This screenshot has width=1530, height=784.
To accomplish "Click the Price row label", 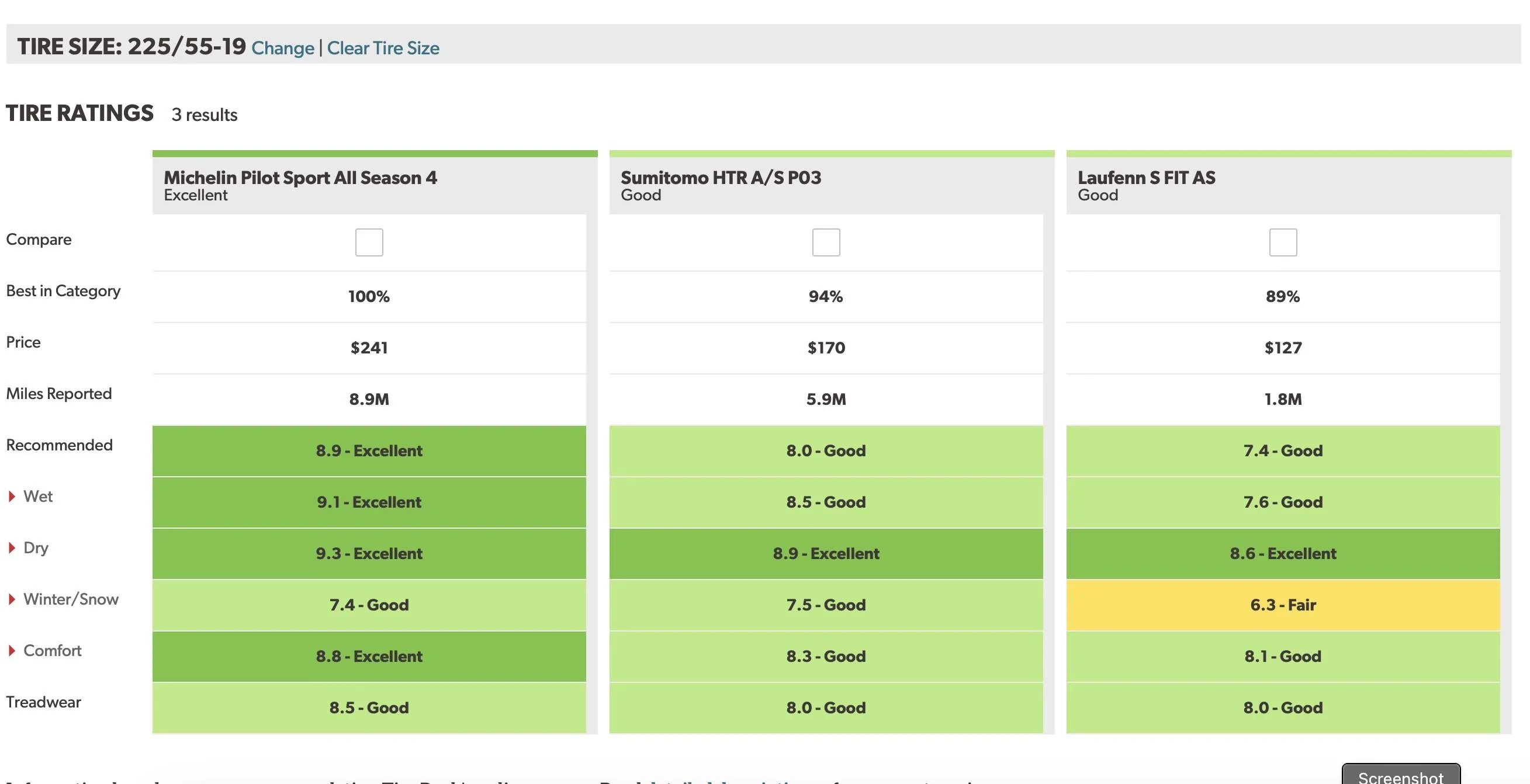I will 23,342.
